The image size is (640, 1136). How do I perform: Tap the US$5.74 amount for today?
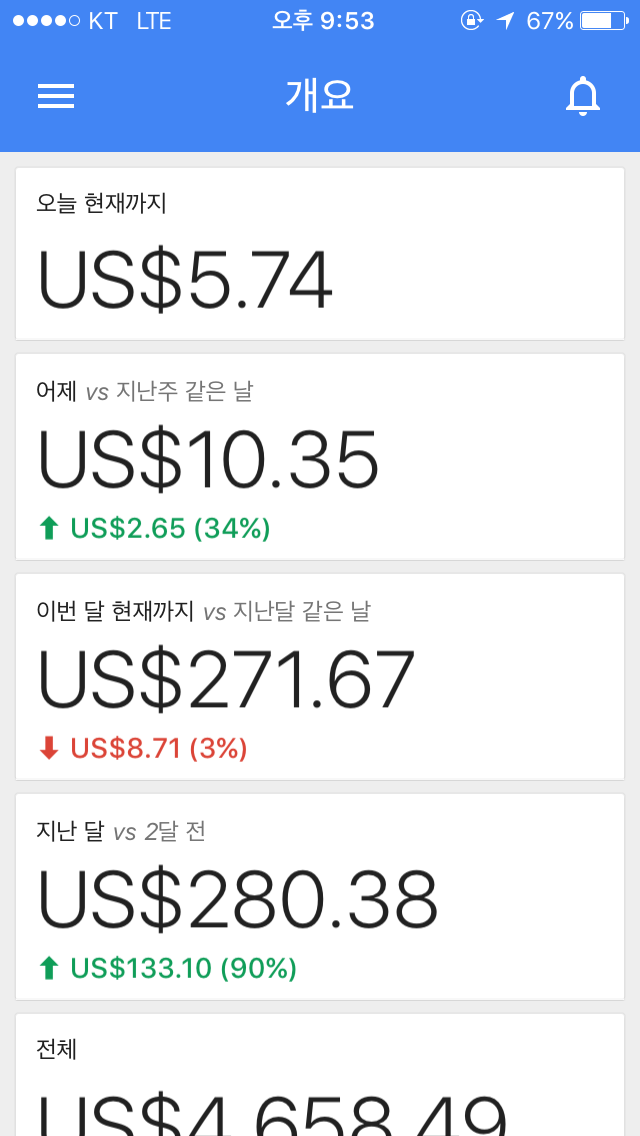[x=185, y=282]
